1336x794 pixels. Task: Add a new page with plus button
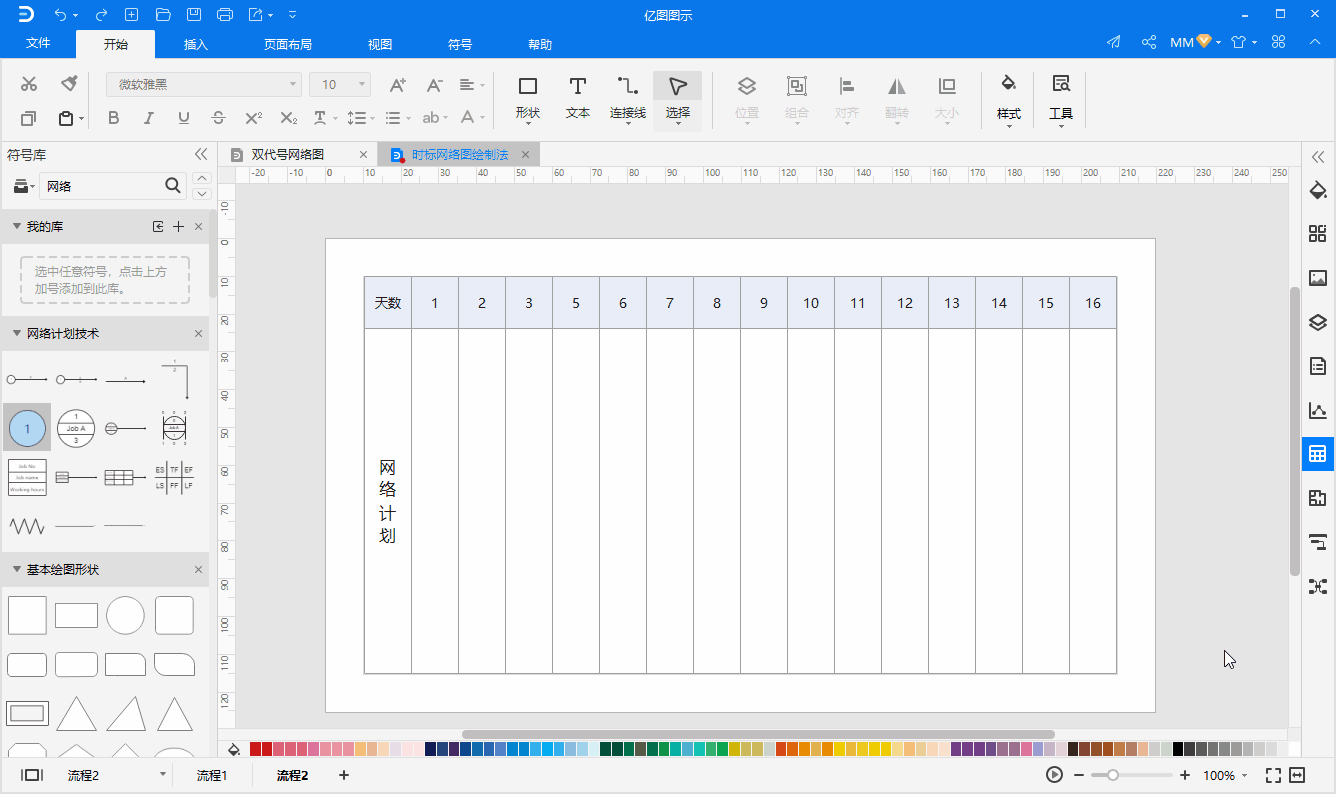click(x=343, y=775)
